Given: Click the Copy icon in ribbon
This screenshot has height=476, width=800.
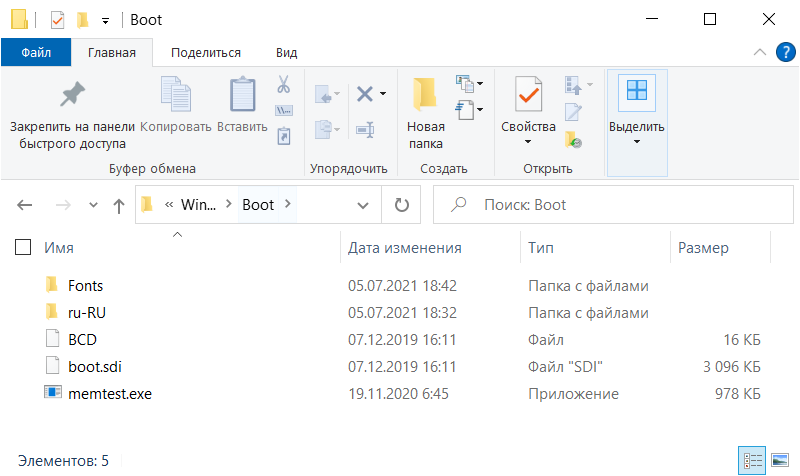Looking at the screenshot, I should (176, 94).
